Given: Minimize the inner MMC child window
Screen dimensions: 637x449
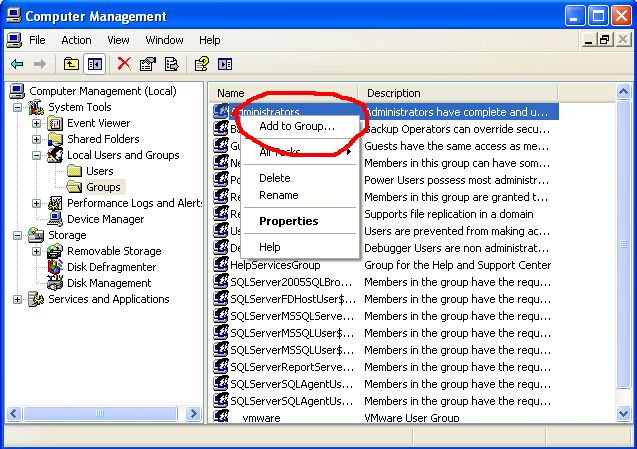Looking at the screenshot, I should (589, 40).
